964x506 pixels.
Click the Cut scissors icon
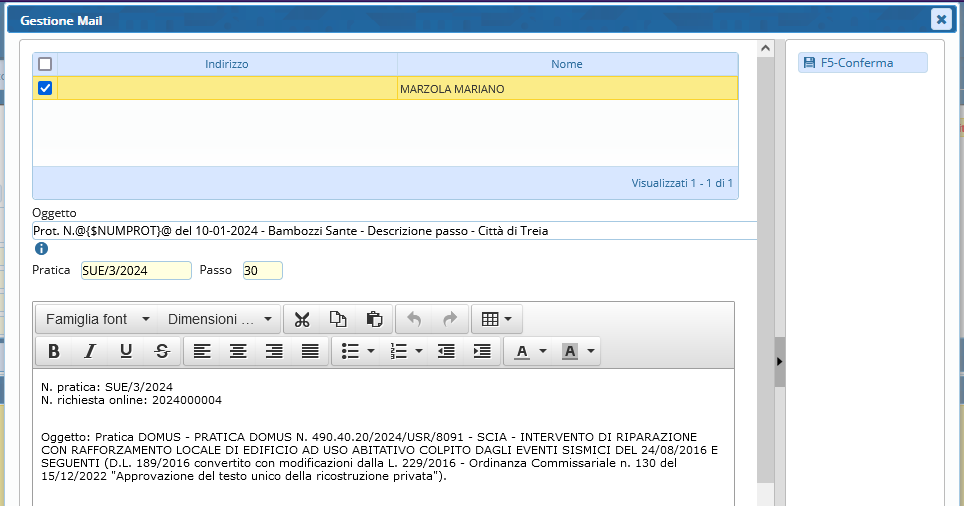tap(303, 319)
